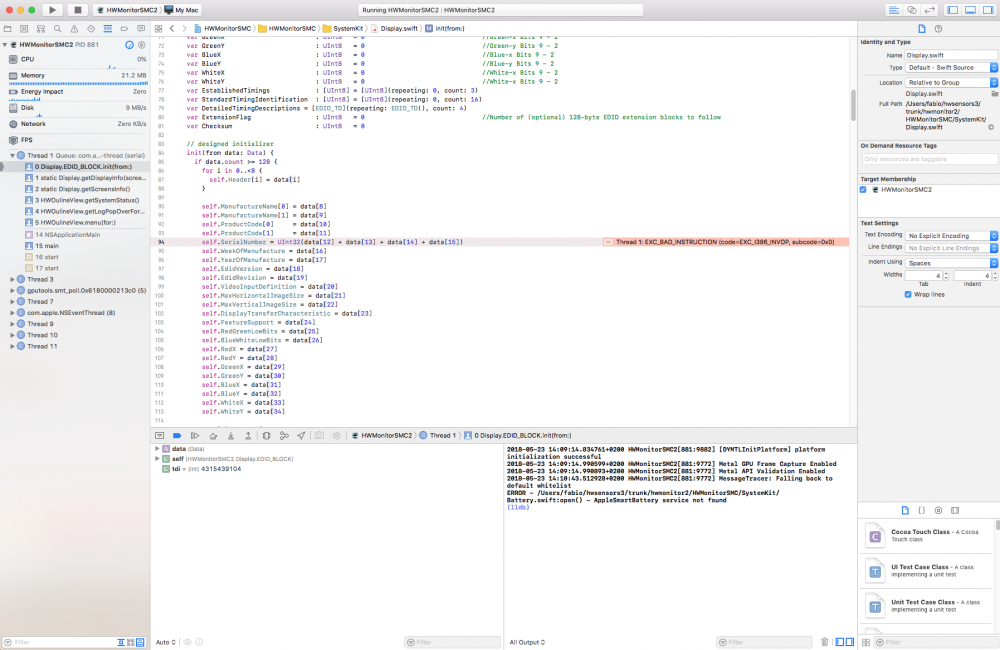Click the related items grid icon

point(158,29)
